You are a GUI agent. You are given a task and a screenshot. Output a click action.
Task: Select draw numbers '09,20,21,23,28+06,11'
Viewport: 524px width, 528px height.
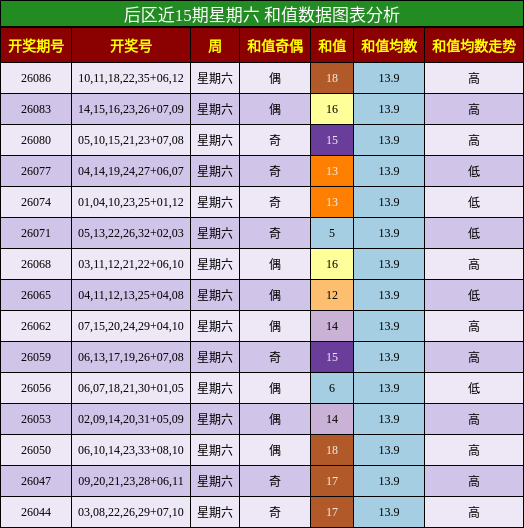coord(131,481)
